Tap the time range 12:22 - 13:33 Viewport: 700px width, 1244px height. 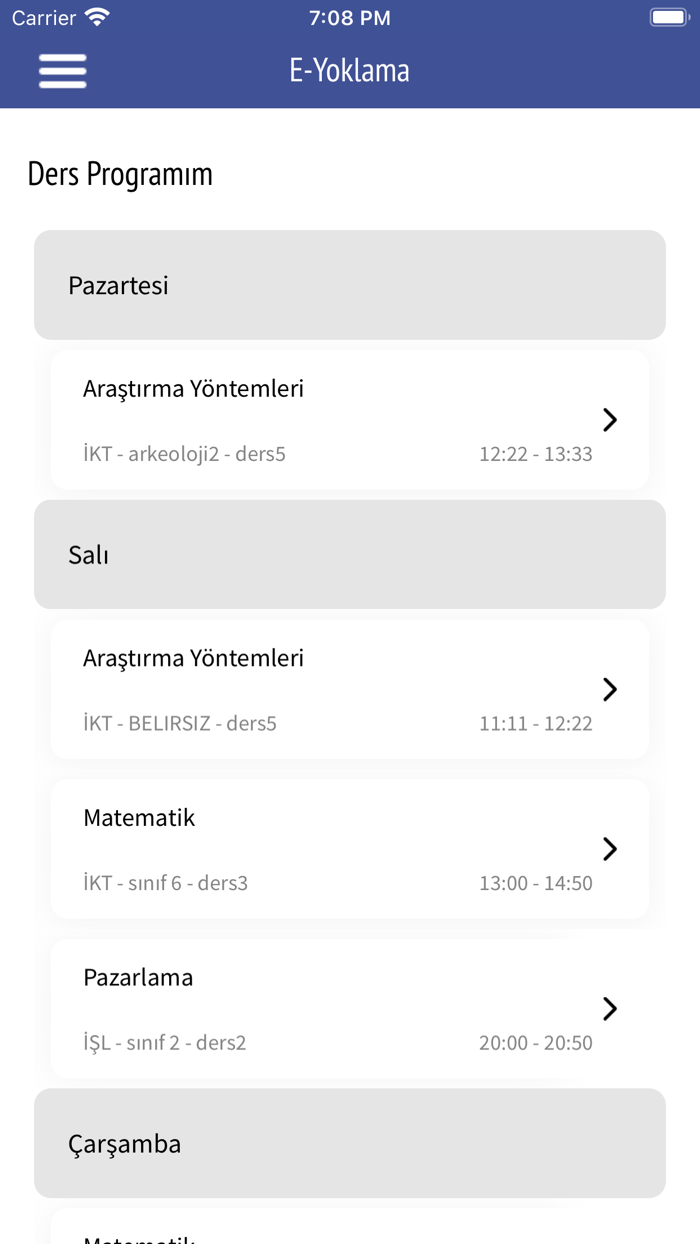535,453
